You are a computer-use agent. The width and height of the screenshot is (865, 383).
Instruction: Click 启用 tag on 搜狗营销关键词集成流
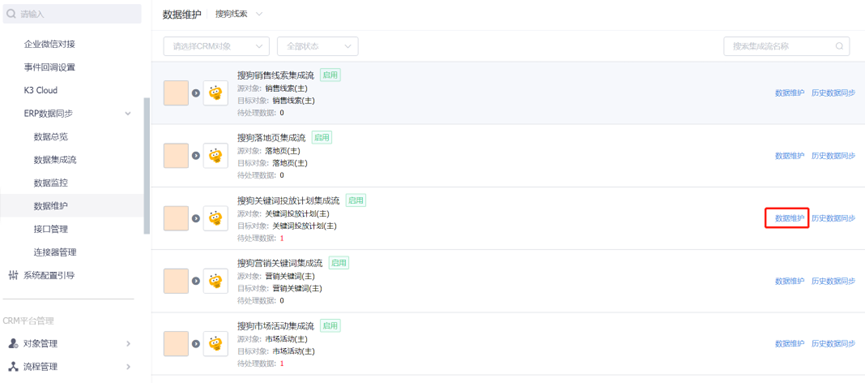click(339, 263)
